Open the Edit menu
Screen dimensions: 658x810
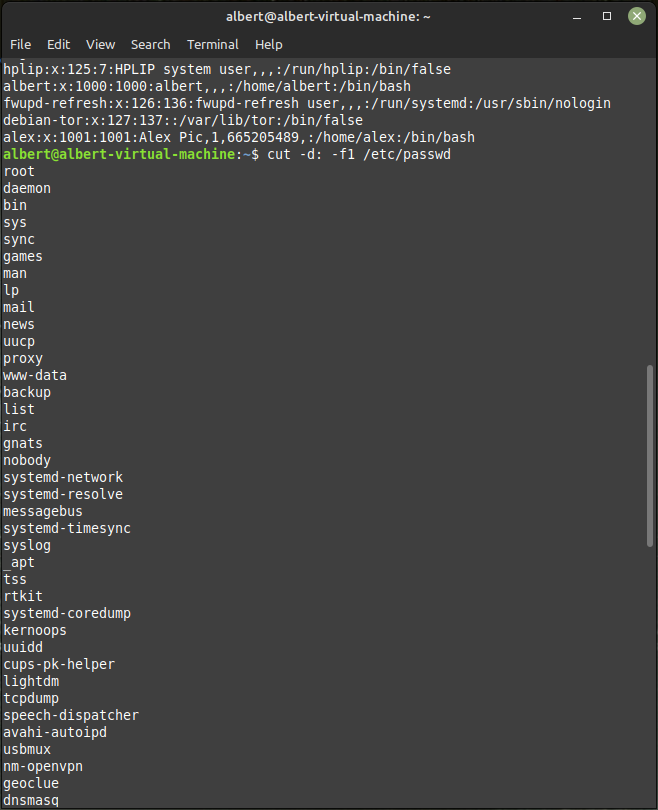click(x=58, y=45)
